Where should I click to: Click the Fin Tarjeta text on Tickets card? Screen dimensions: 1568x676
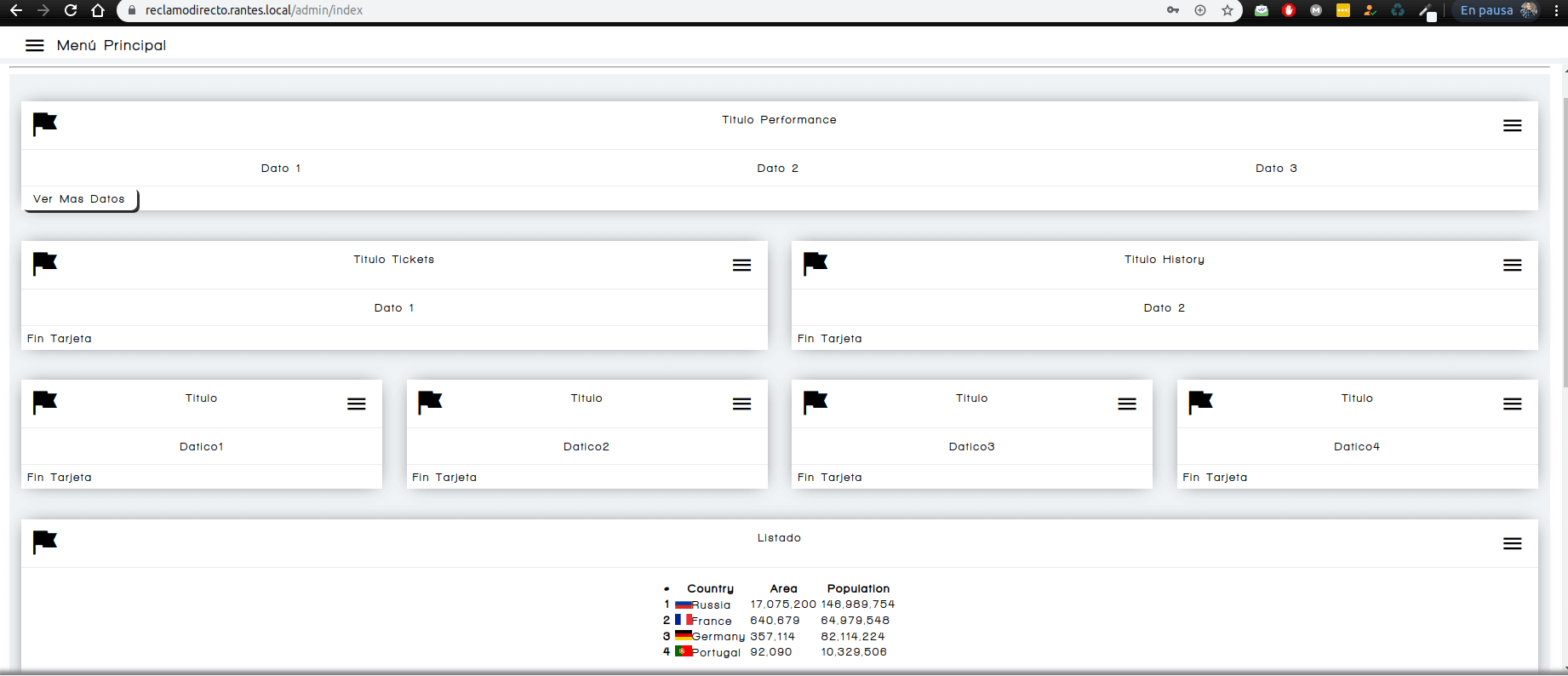coord(60,339)
